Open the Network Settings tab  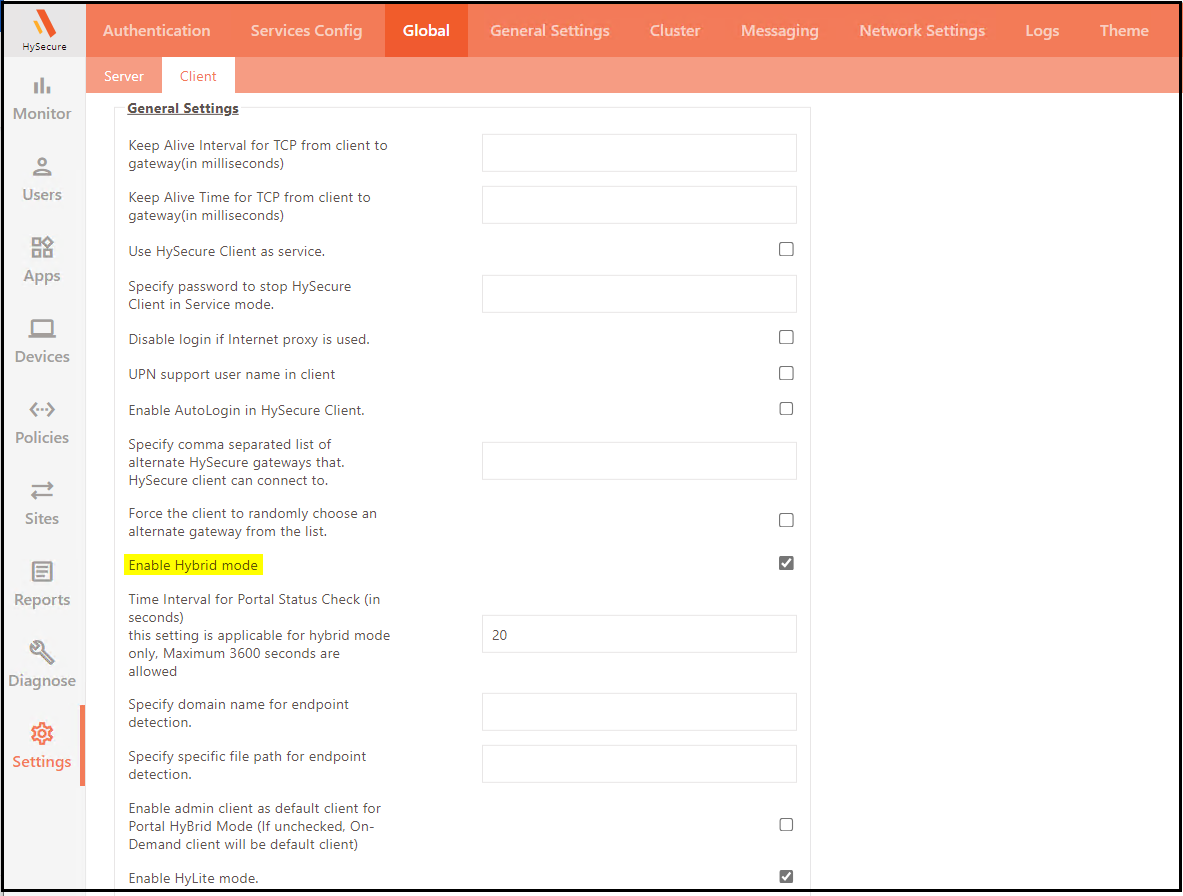tap(922, 31)
